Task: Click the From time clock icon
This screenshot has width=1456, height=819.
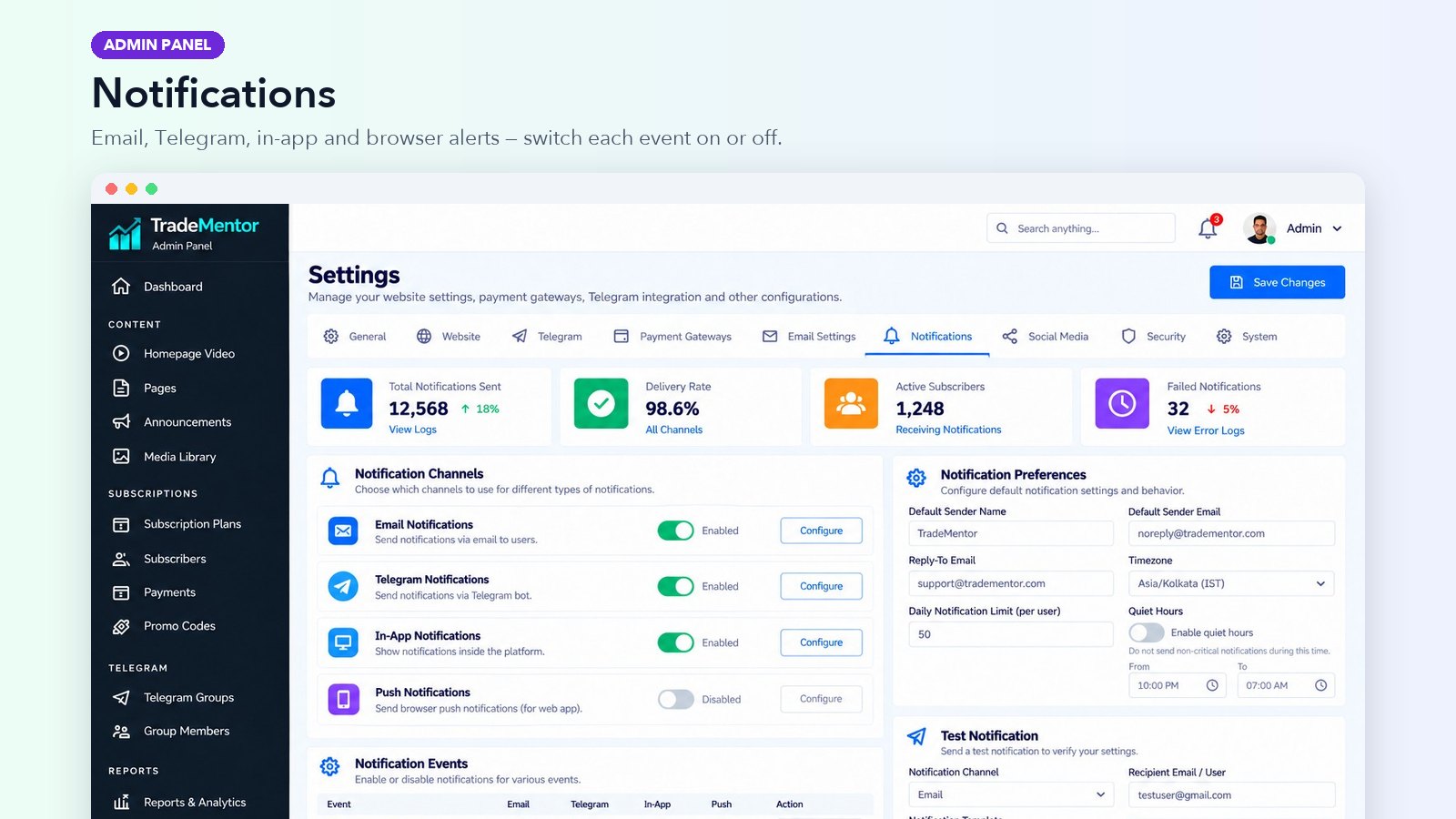Action: click(x=1212, y=685)
